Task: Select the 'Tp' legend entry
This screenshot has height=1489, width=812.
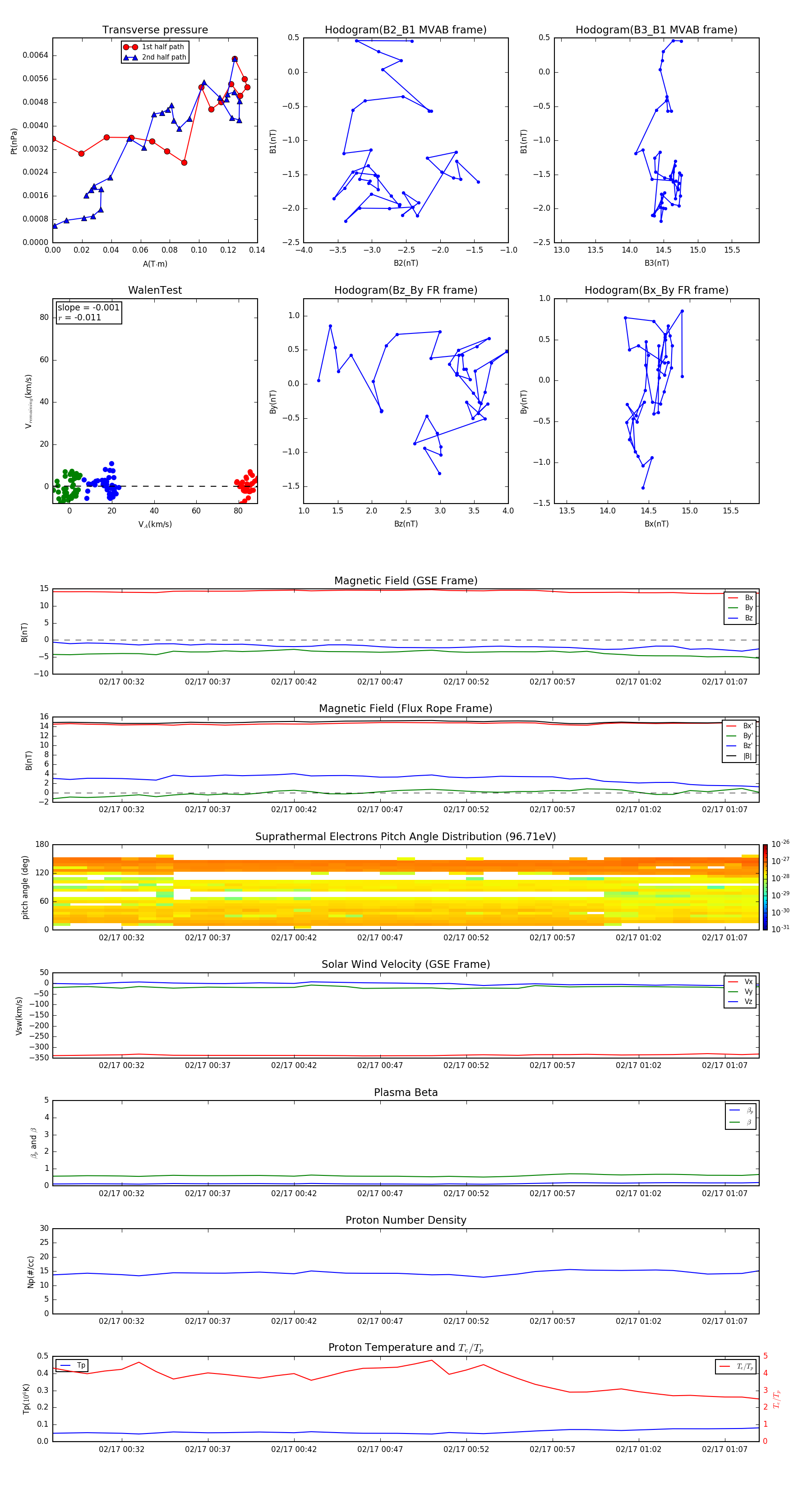Action: pyautogui.click(x=73, y=1365)
